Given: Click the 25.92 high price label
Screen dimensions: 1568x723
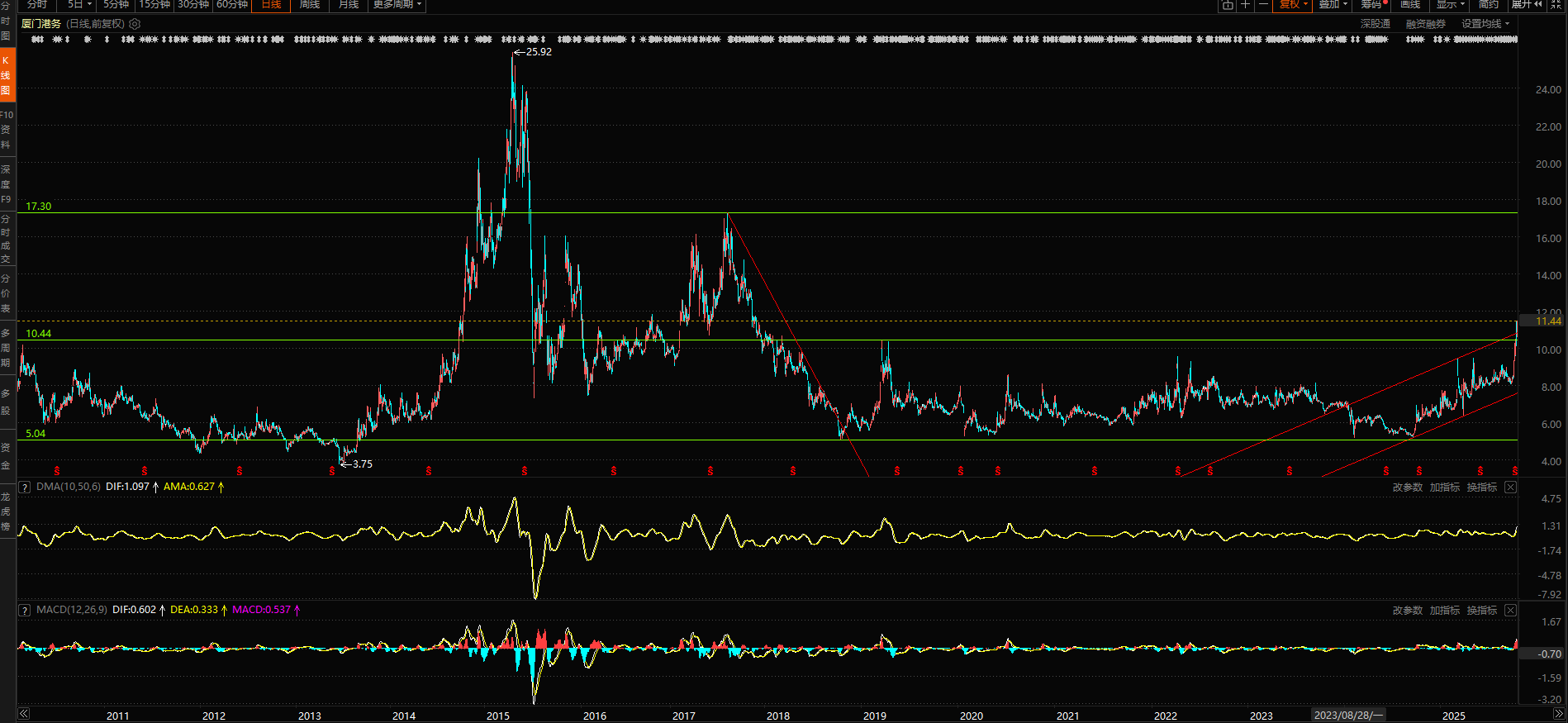Looking at the screenshot, I should [539, 52].
